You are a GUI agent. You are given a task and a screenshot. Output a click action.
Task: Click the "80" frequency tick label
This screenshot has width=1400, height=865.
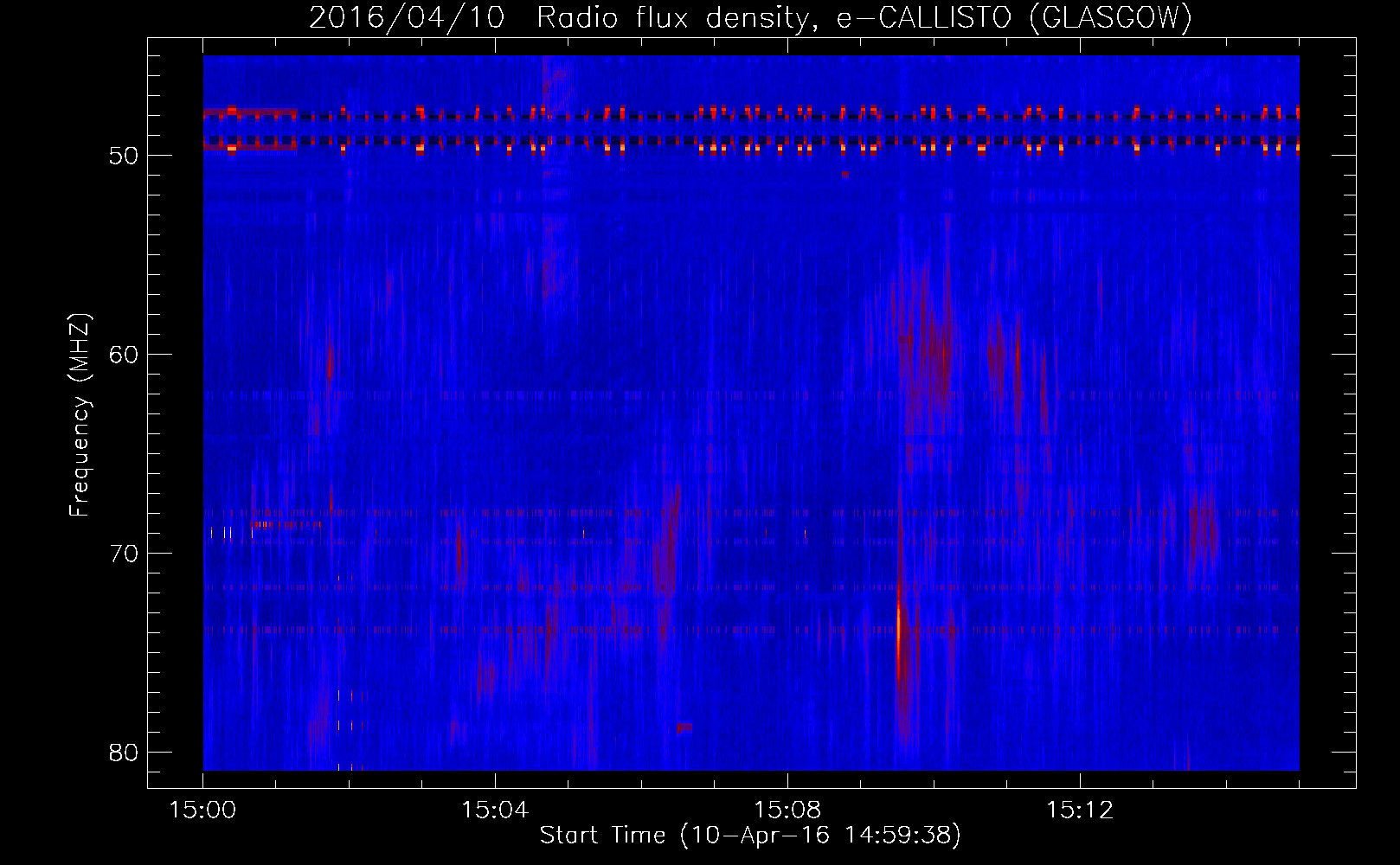[x=124, y=753]
